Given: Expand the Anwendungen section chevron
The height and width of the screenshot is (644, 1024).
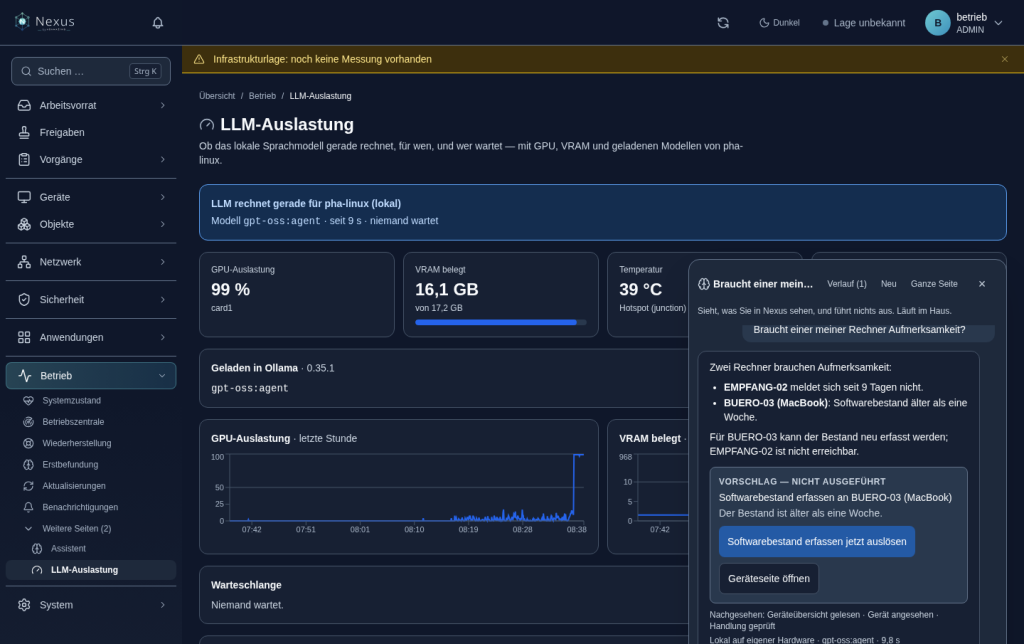Looking at the screenshot, I should 163,338.
